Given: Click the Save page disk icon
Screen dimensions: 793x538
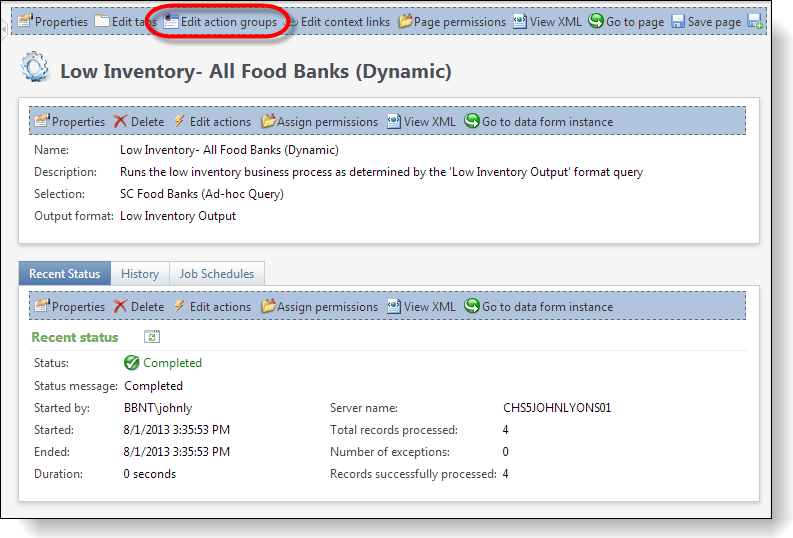Looking at the screenshot, I should click(678, 22).
